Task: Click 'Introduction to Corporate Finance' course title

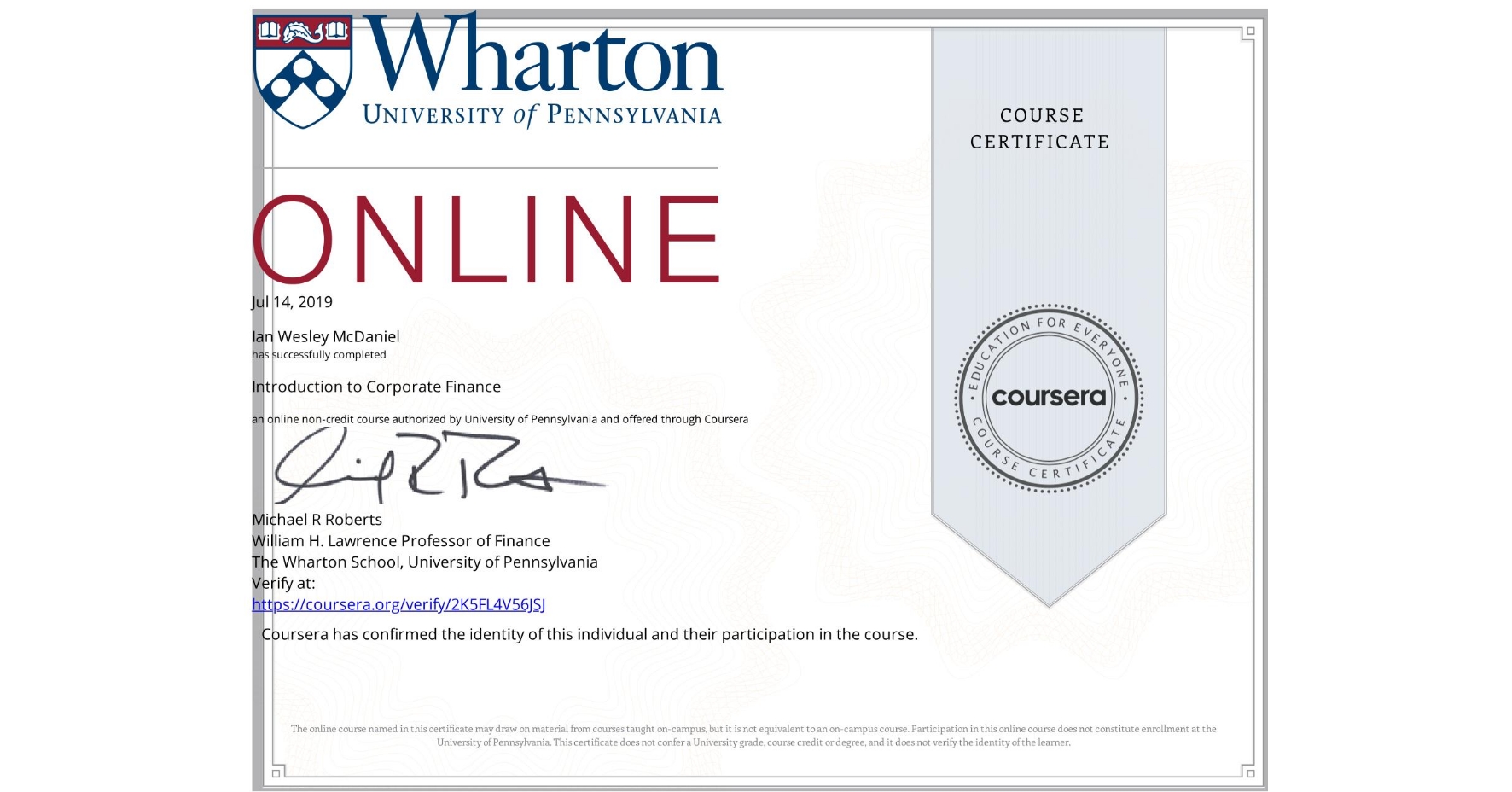Action: (x=376, y=387)
